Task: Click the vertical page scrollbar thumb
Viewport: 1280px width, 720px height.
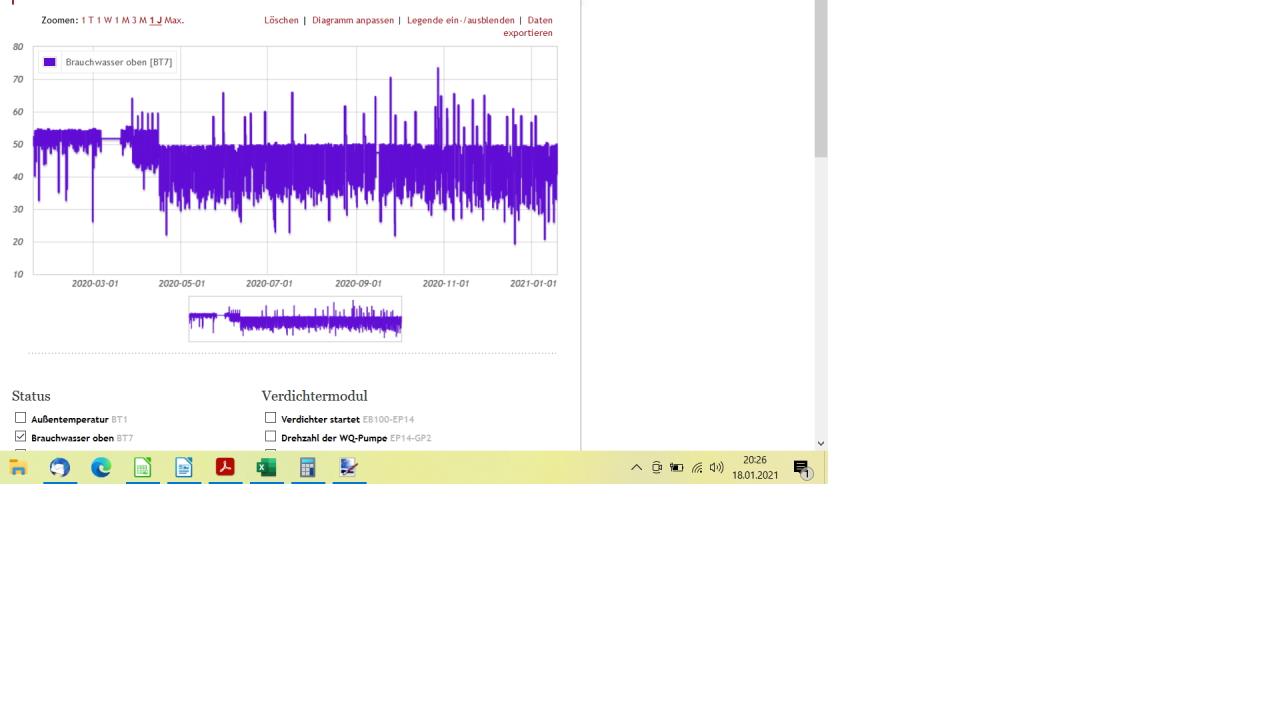Action: click(x=821, y=79)
